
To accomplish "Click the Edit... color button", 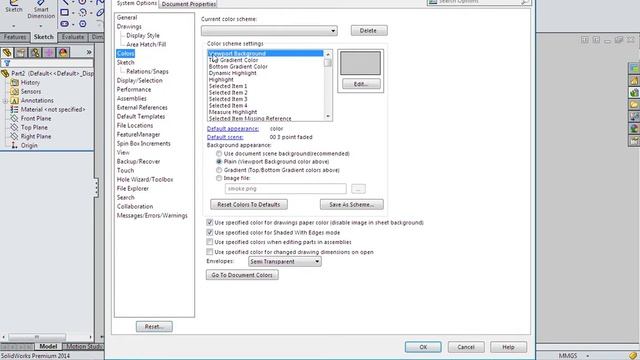I will click(x=361, y=84).
